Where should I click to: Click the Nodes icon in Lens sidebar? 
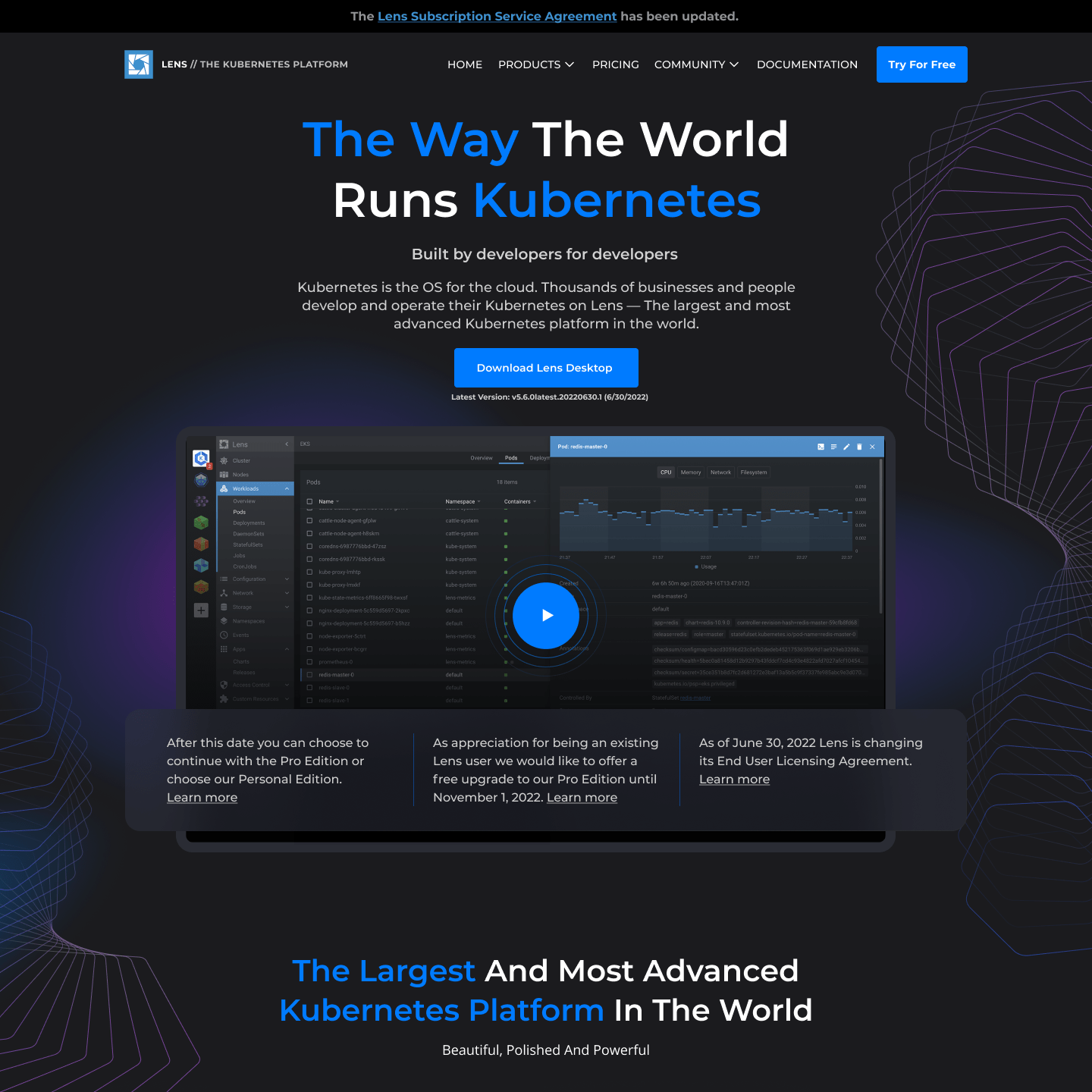click(224, 475)
